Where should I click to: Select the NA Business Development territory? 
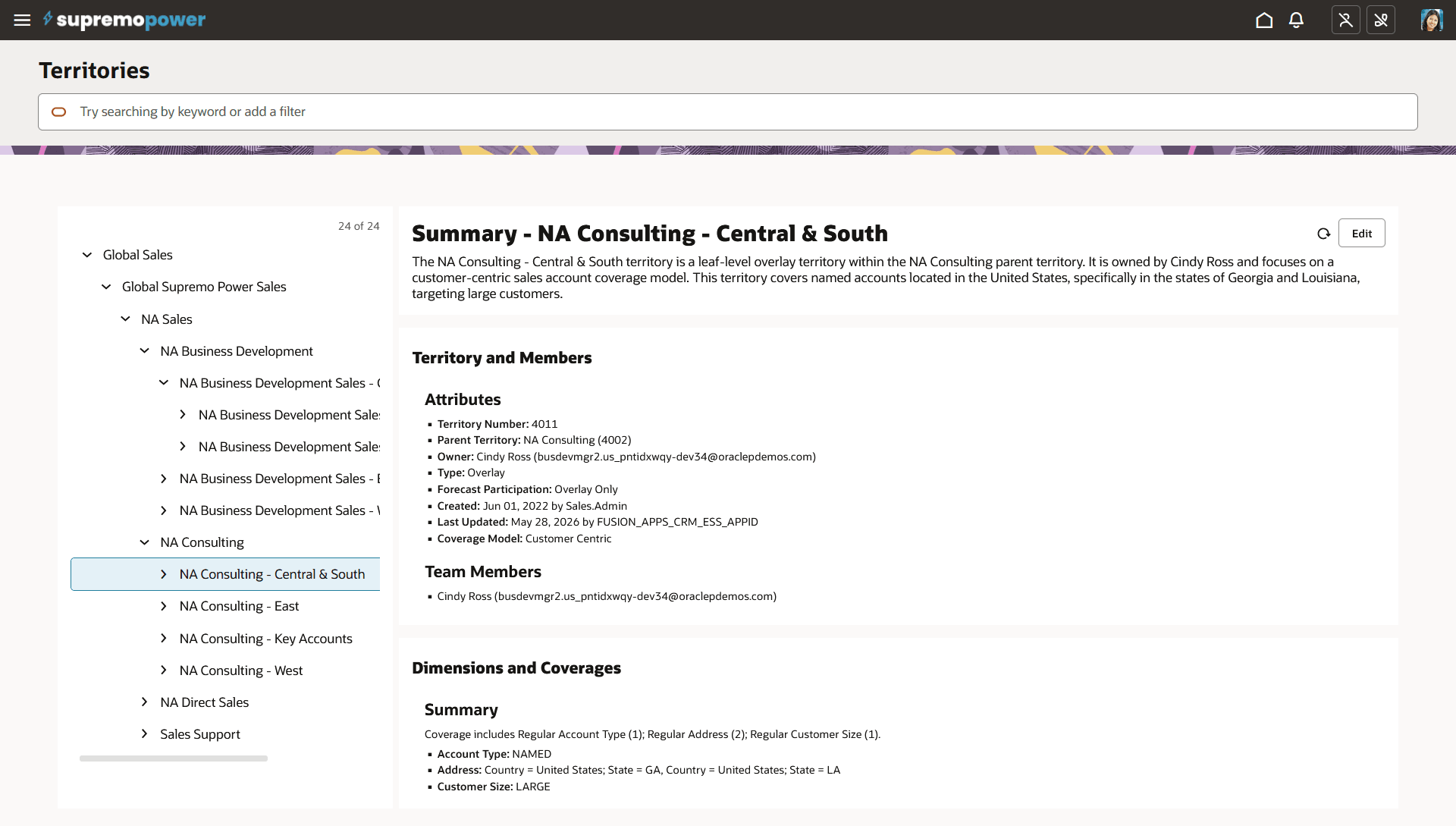pyautogui.click(x=237, y=351)
